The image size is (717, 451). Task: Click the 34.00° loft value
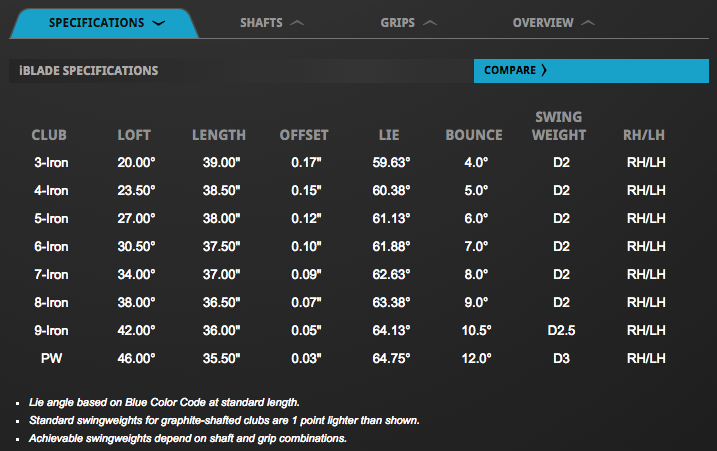(x=136, y=274)
